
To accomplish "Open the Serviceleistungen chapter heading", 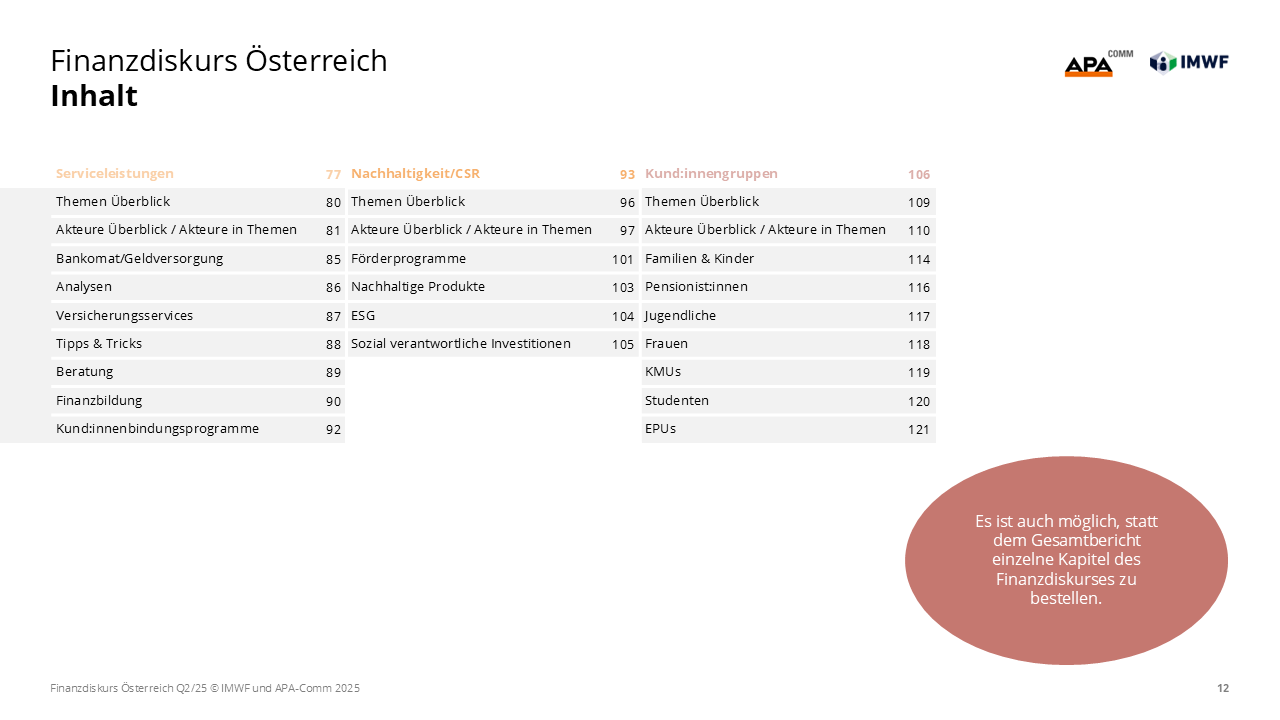I will point(115,173).
